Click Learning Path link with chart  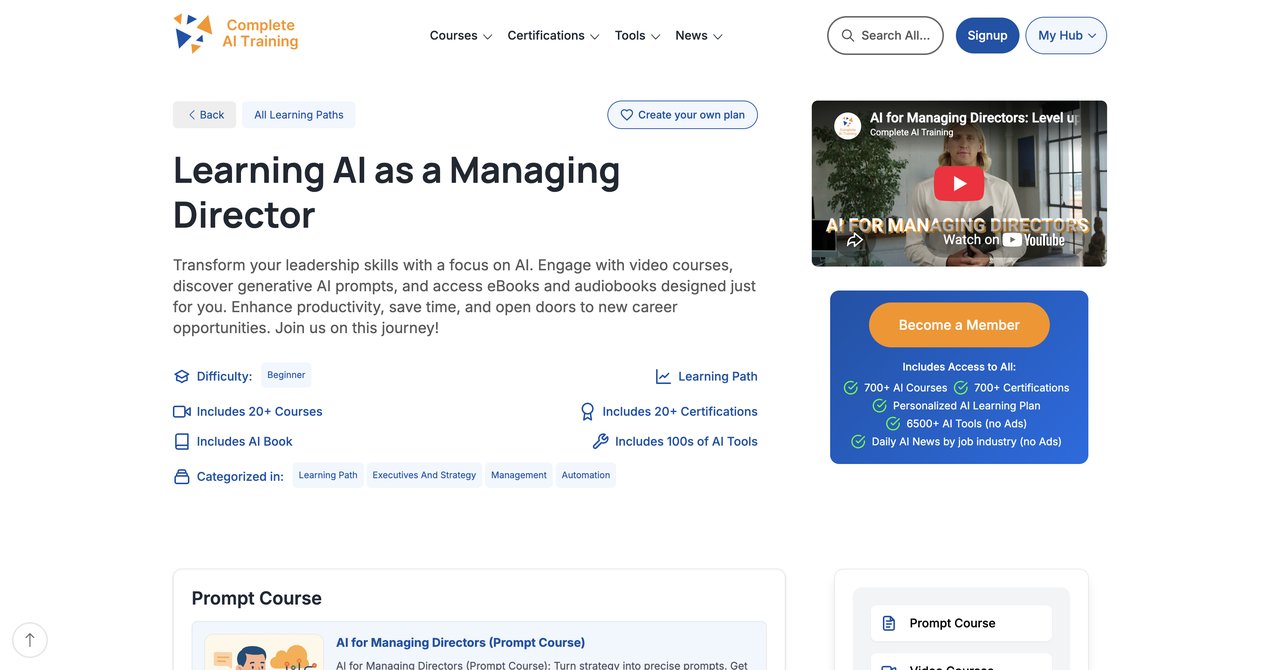click(x=718, y=377)
